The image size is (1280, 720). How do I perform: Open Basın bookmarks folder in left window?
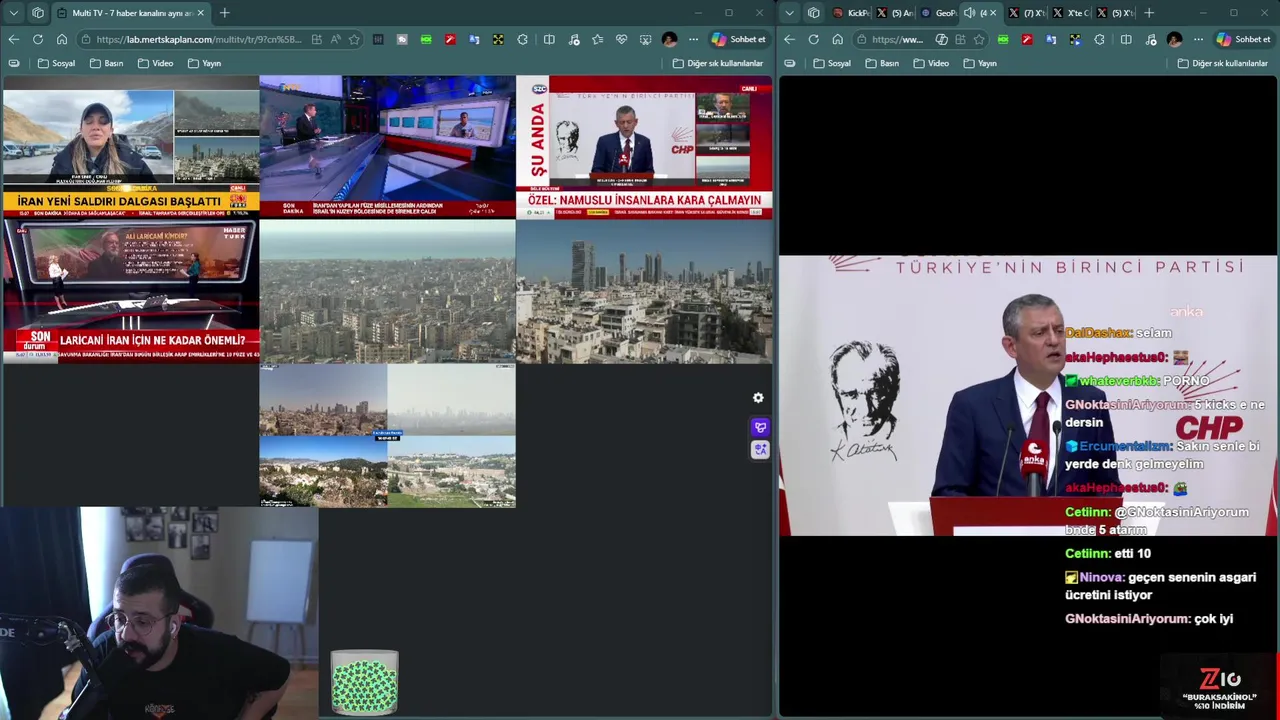tap(106, 63)
